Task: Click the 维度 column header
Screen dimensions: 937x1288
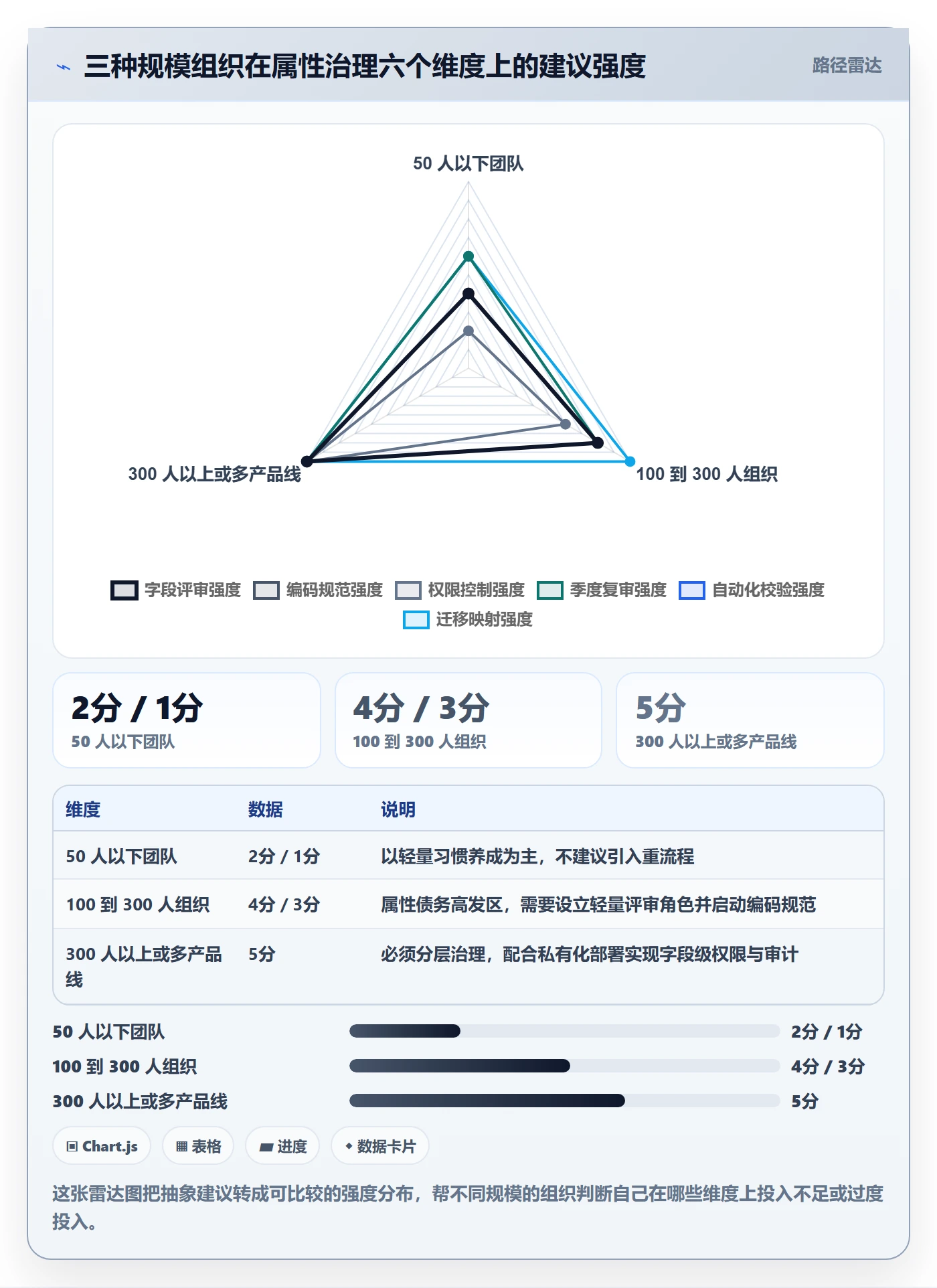Action: [x=83, y=809]
